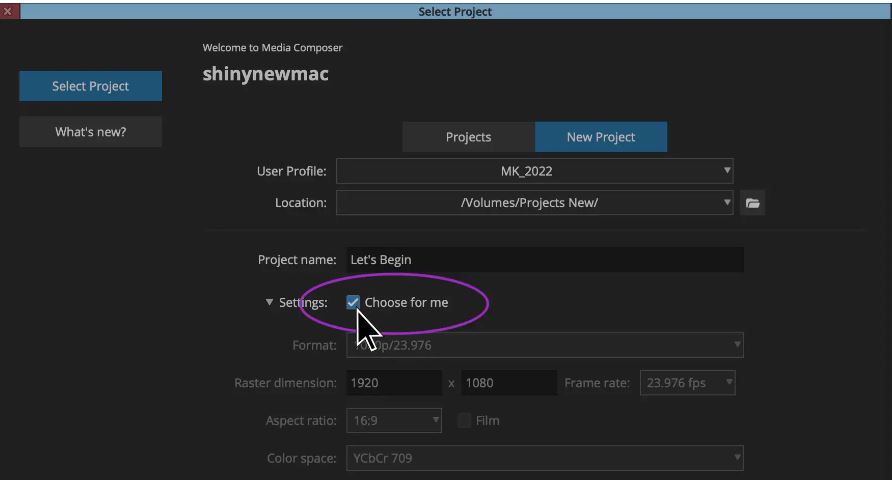Open the User Profile dropdown
892x480 pixels.
(534, 171)
